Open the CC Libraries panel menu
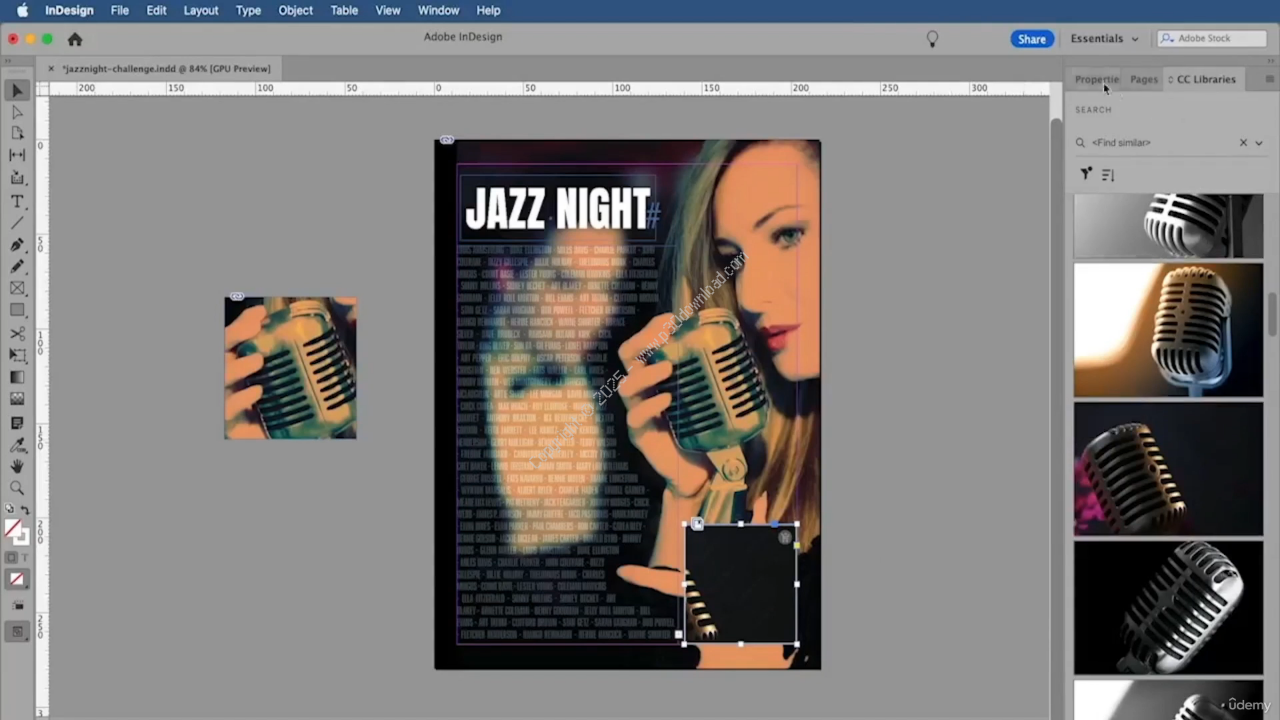The width and height of the screenshot is (1280, 720). [x=1269, y=79]
